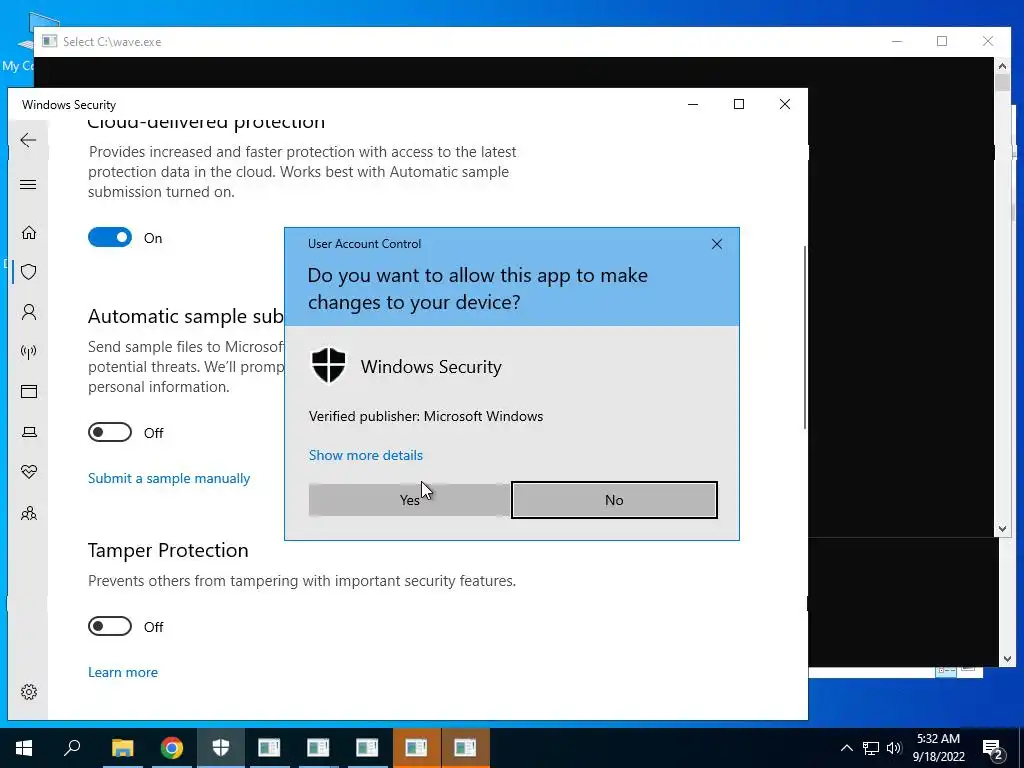Open Firewall & network protection icon
The width and height of the screenshot is (1024, 768).
coord(29,352)
